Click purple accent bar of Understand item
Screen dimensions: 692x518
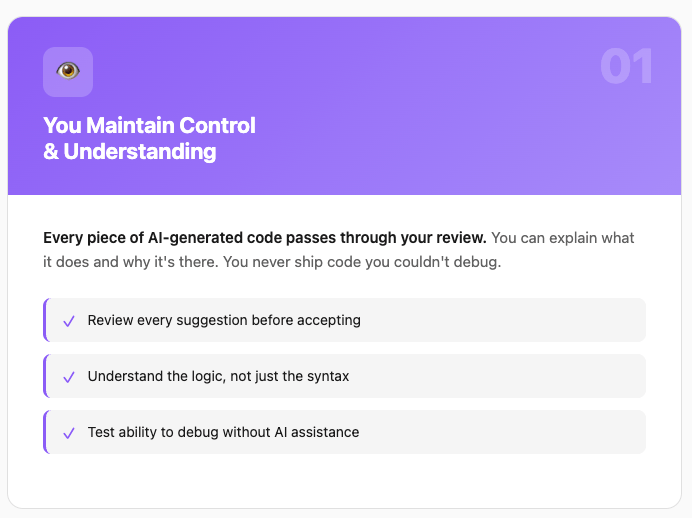coord(45,376)
